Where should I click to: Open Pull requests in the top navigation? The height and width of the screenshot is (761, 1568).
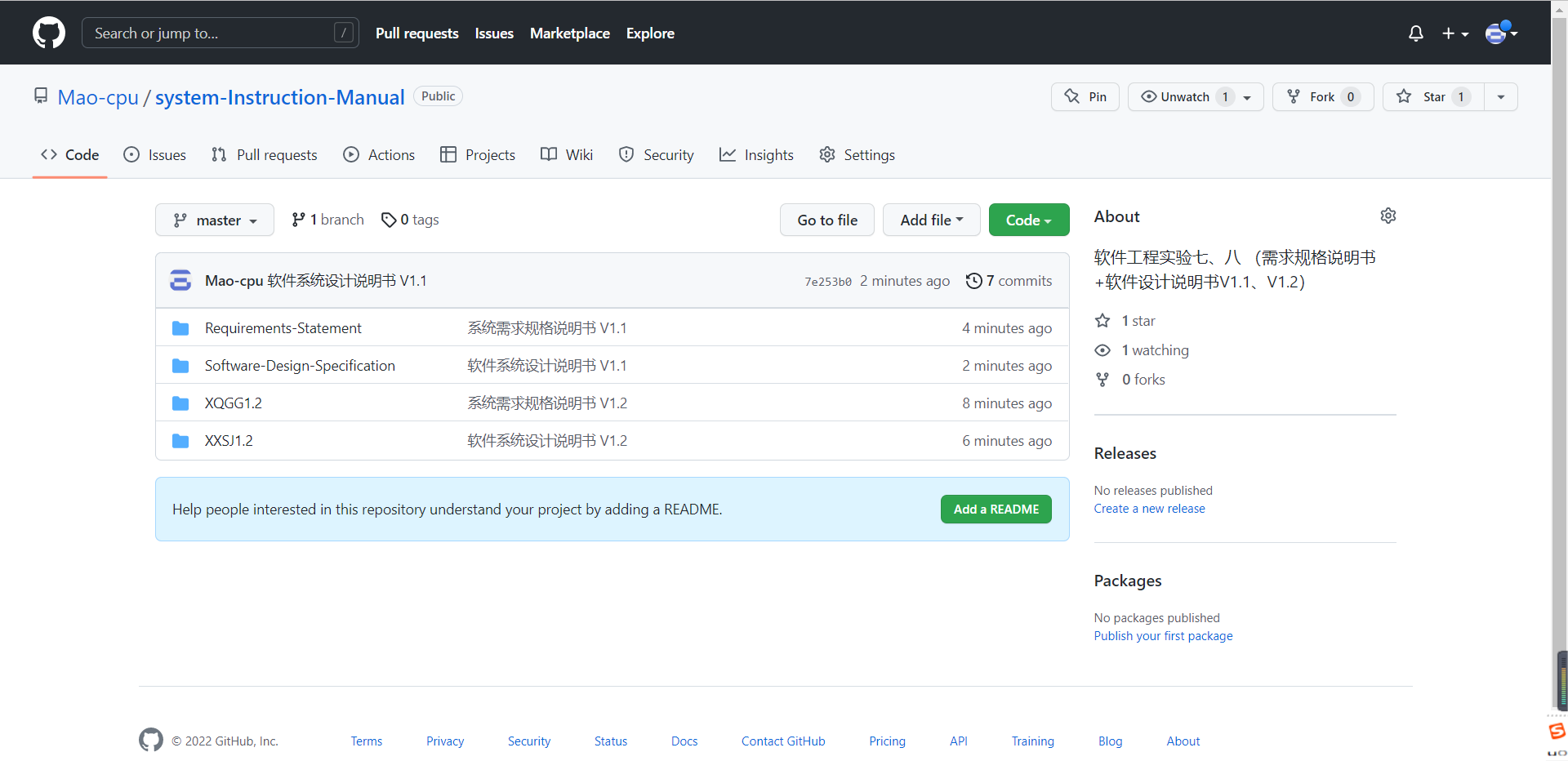click(416, 33)
